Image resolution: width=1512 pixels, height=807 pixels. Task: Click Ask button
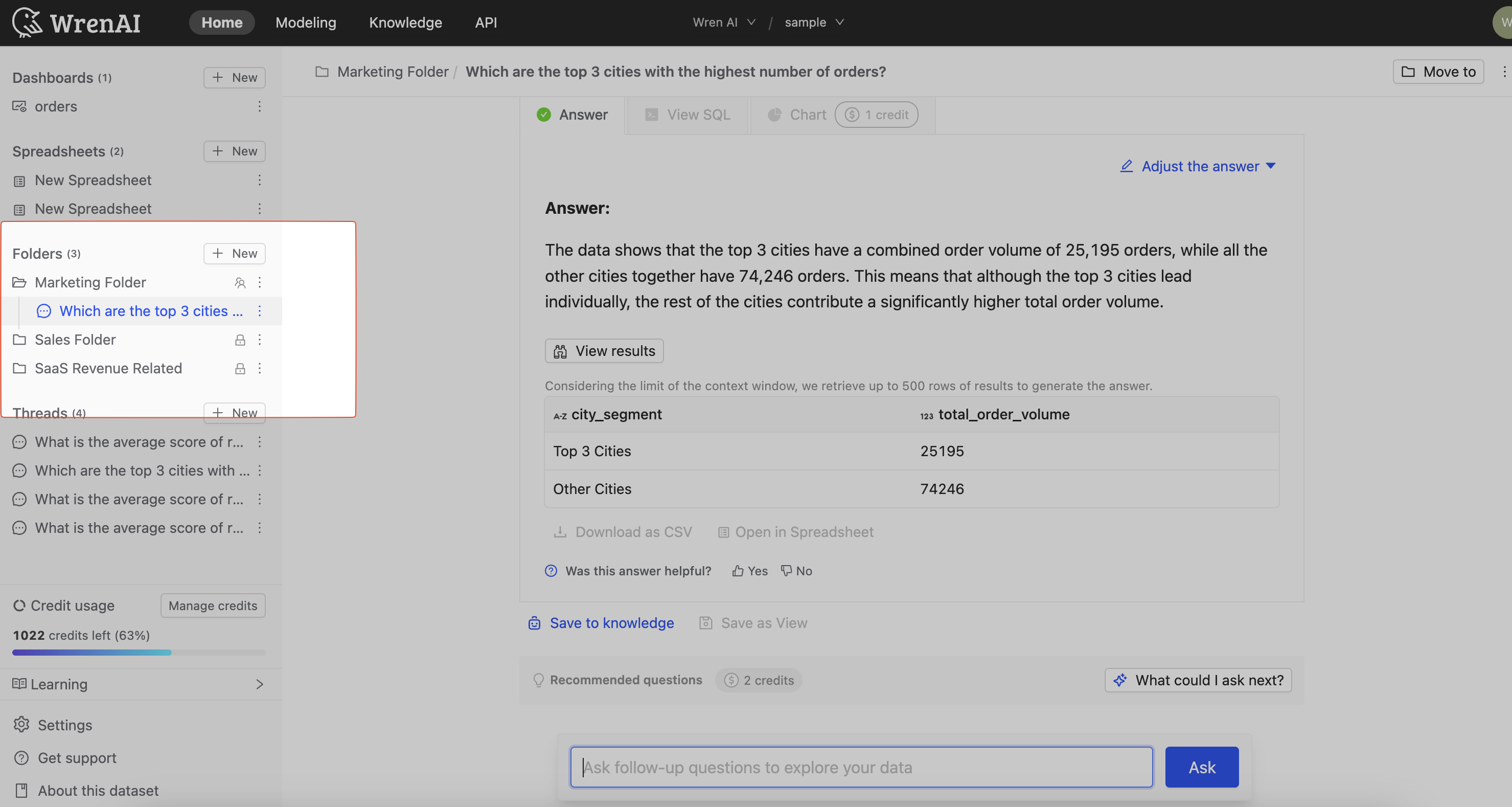(1202, 768)
